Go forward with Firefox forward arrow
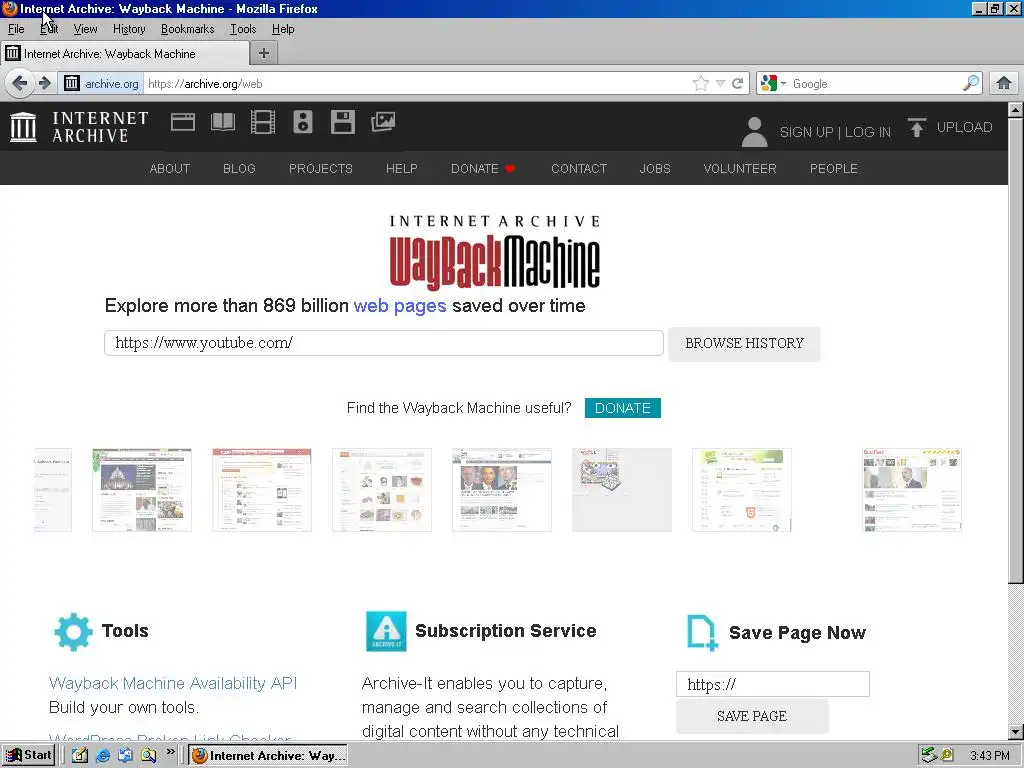 click(x=44, y=83)
